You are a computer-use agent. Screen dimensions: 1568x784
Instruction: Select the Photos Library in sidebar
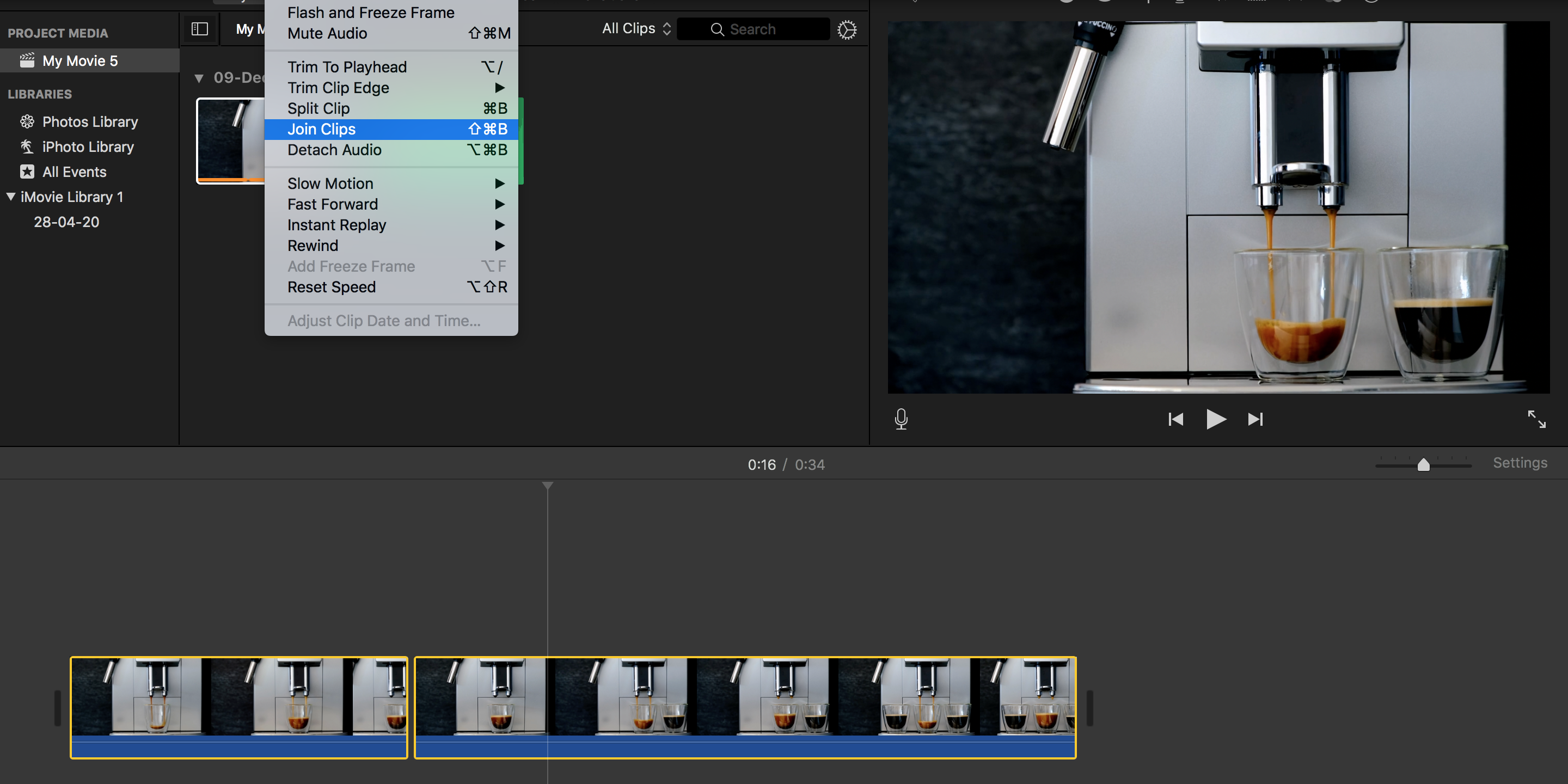pyautogui.click(x=89, y=121)
